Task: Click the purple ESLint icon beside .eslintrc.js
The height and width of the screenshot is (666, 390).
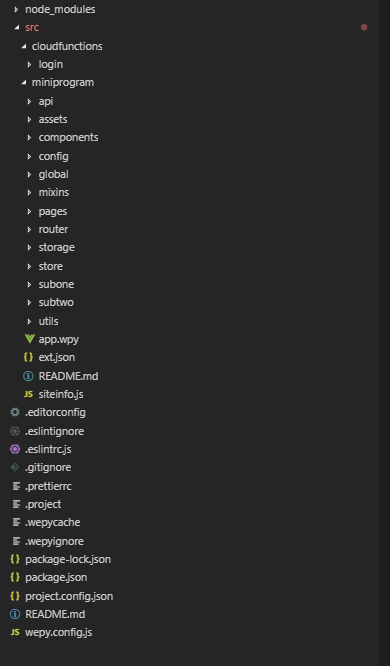Action: tap(15, 449)
